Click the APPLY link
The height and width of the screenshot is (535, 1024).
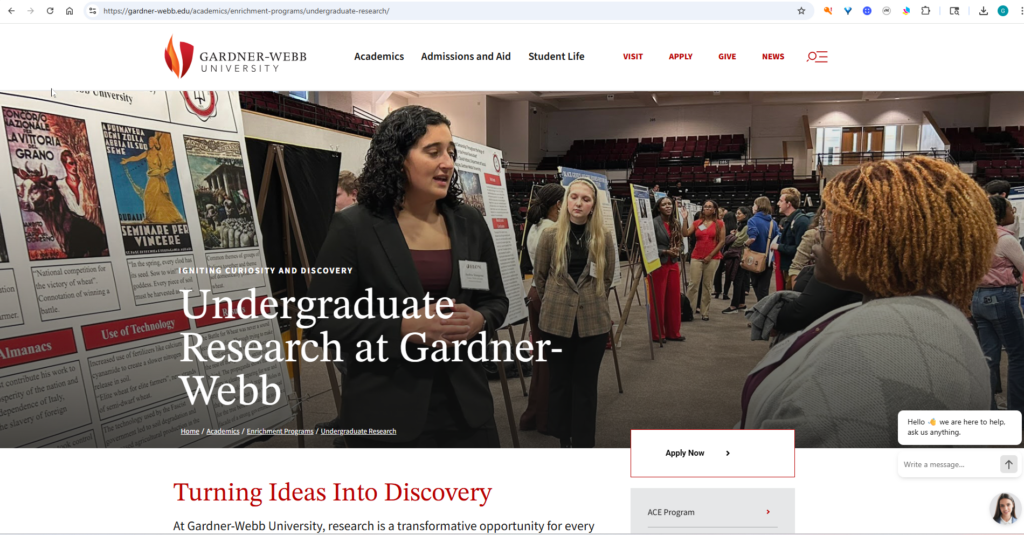coord(680,57)
